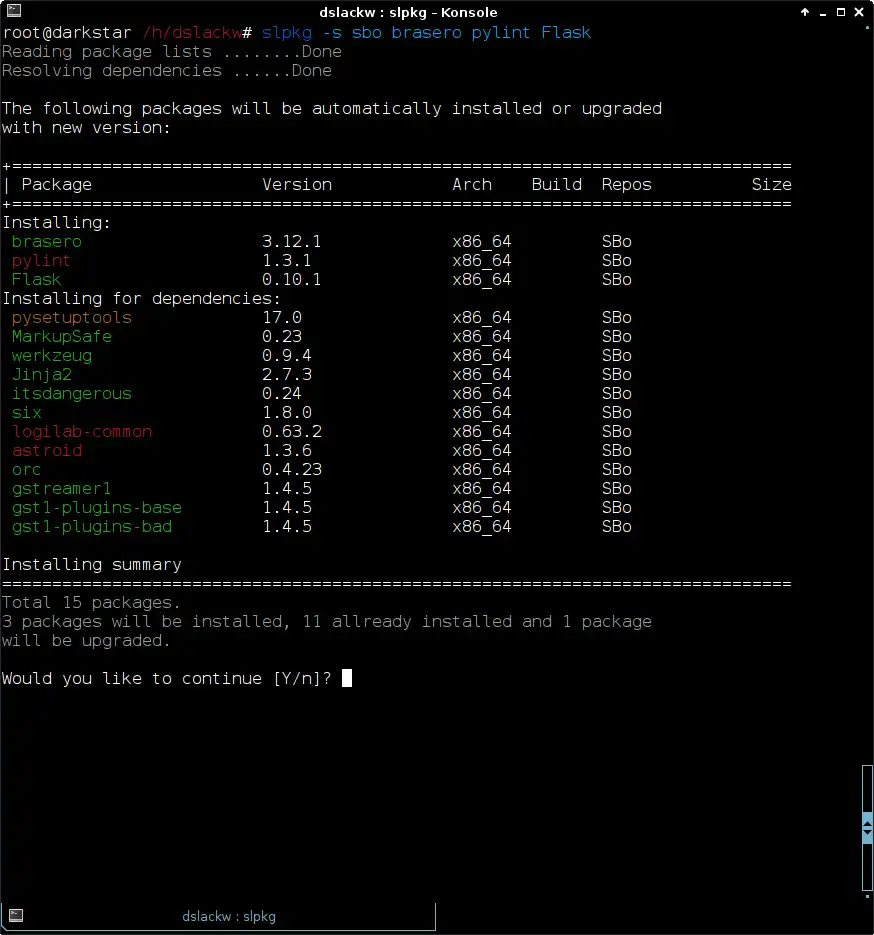
Task: Click the 'gstreamer1' dependency name
Action: pyautogui.click(x=61, y=489)
